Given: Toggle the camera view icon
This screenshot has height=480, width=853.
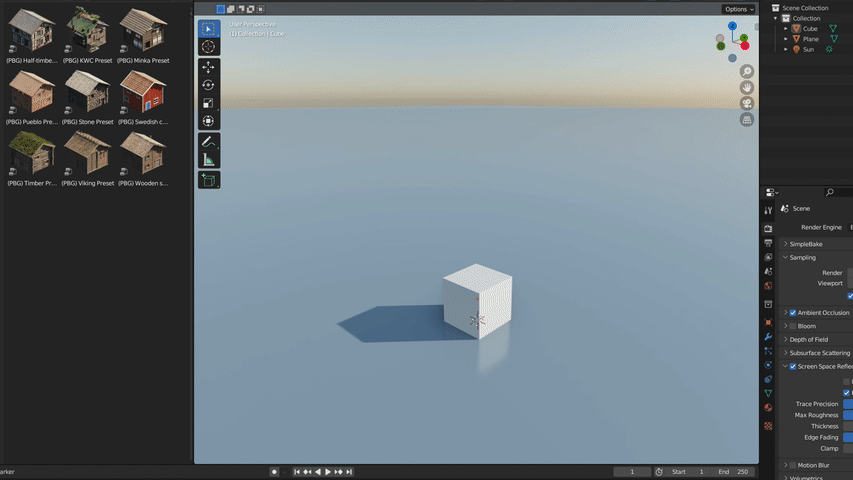Looking at the screenshot, I should 747,103.
